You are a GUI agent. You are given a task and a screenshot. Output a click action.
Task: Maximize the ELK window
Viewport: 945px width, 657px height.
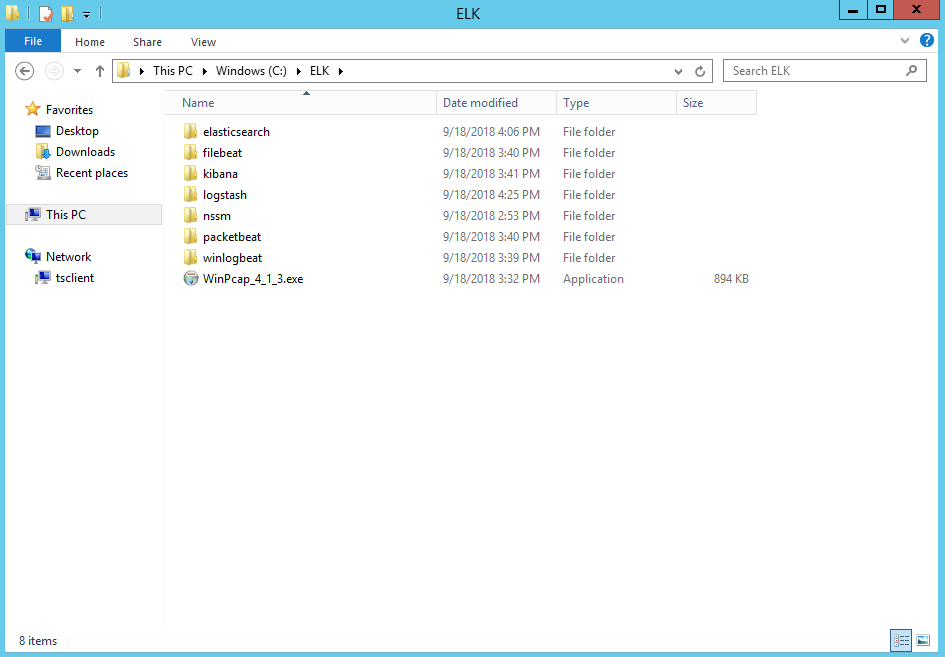pyautogui.click(x=881, y=10)
